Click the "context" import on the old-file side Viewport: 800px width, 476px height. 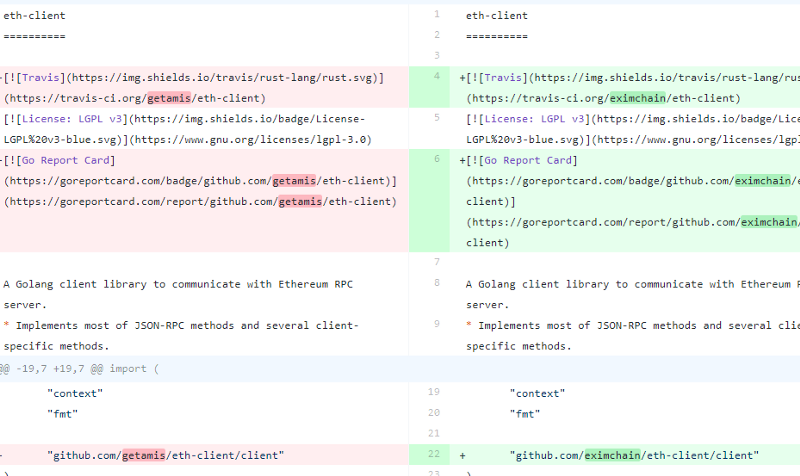[75, 393]
